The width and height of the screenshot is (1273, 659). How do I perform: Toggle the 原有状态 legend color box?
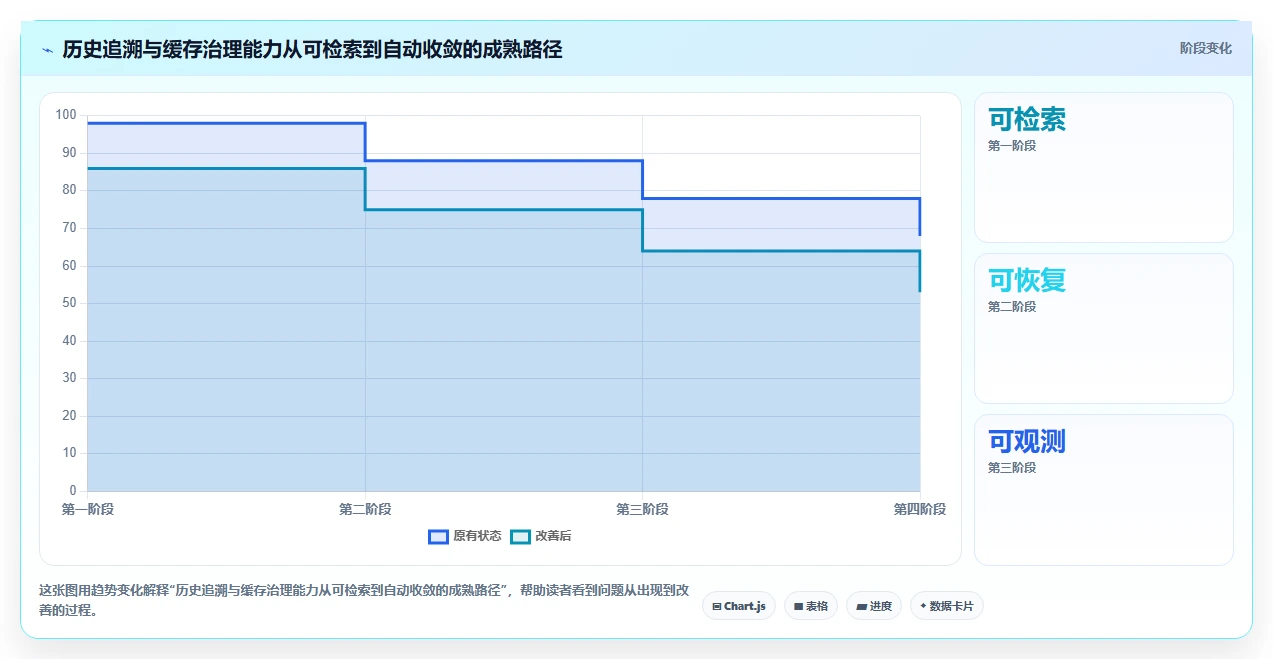point(438,536)
